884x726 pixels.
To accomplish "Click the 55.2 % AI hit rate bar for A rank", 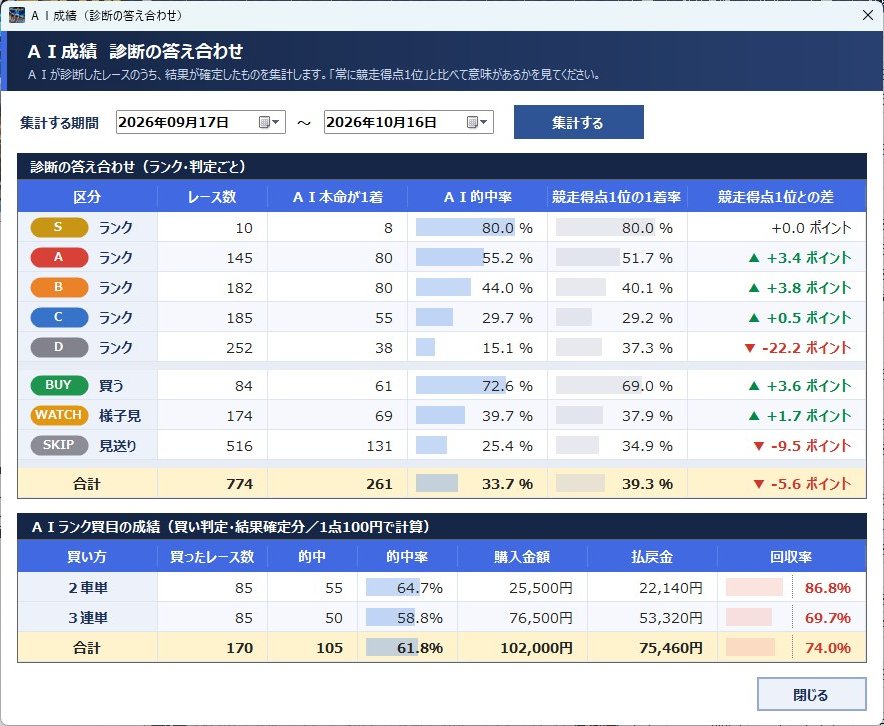I will (450, 258).
